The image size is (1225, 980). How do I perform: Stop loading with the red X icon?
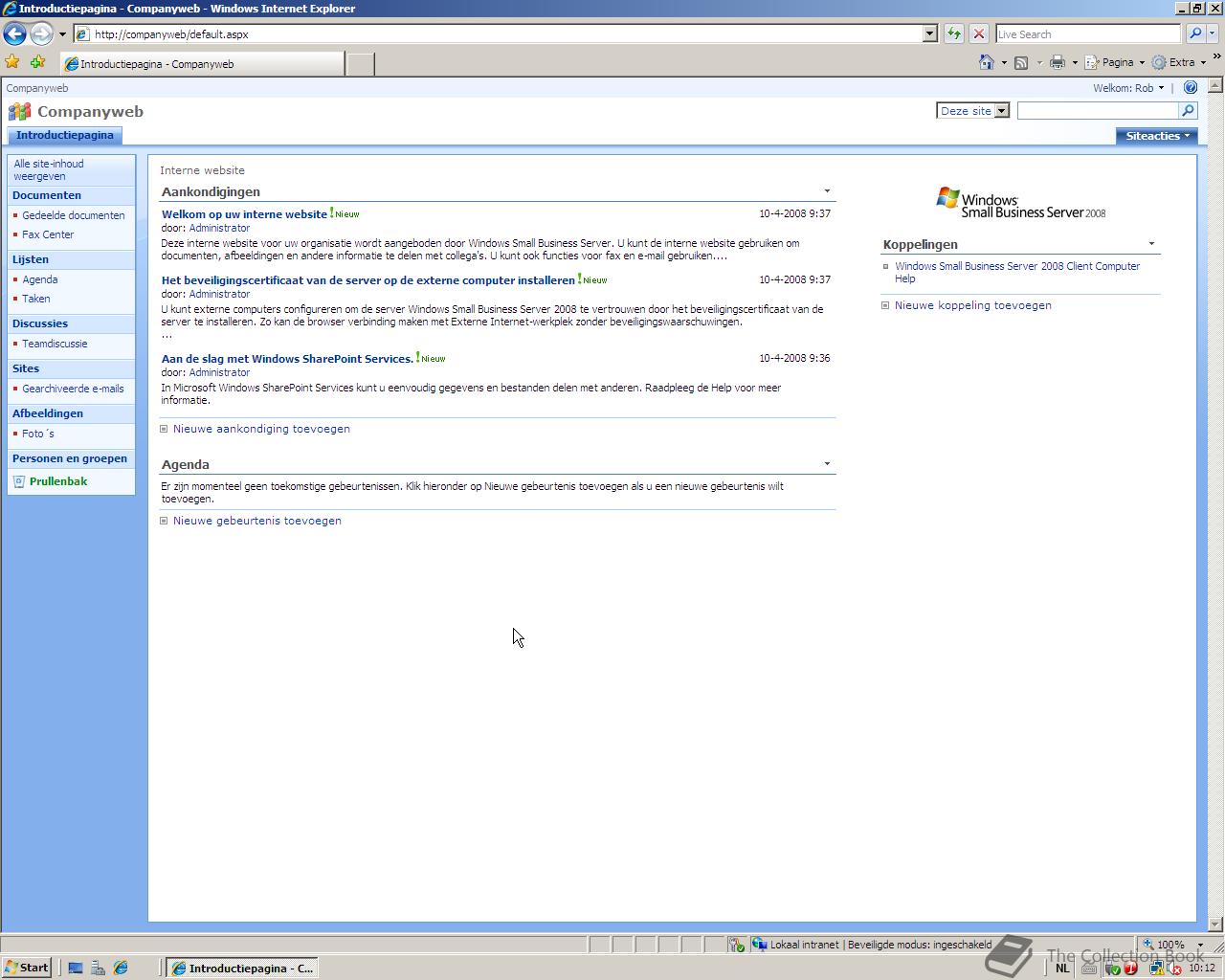point(978,33)
